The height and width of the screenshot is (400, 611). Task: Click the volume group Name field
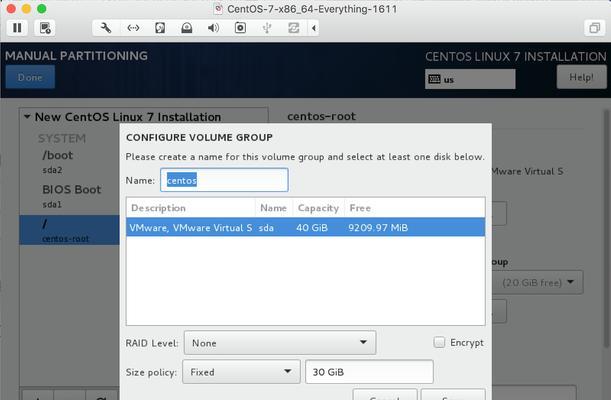224,180
